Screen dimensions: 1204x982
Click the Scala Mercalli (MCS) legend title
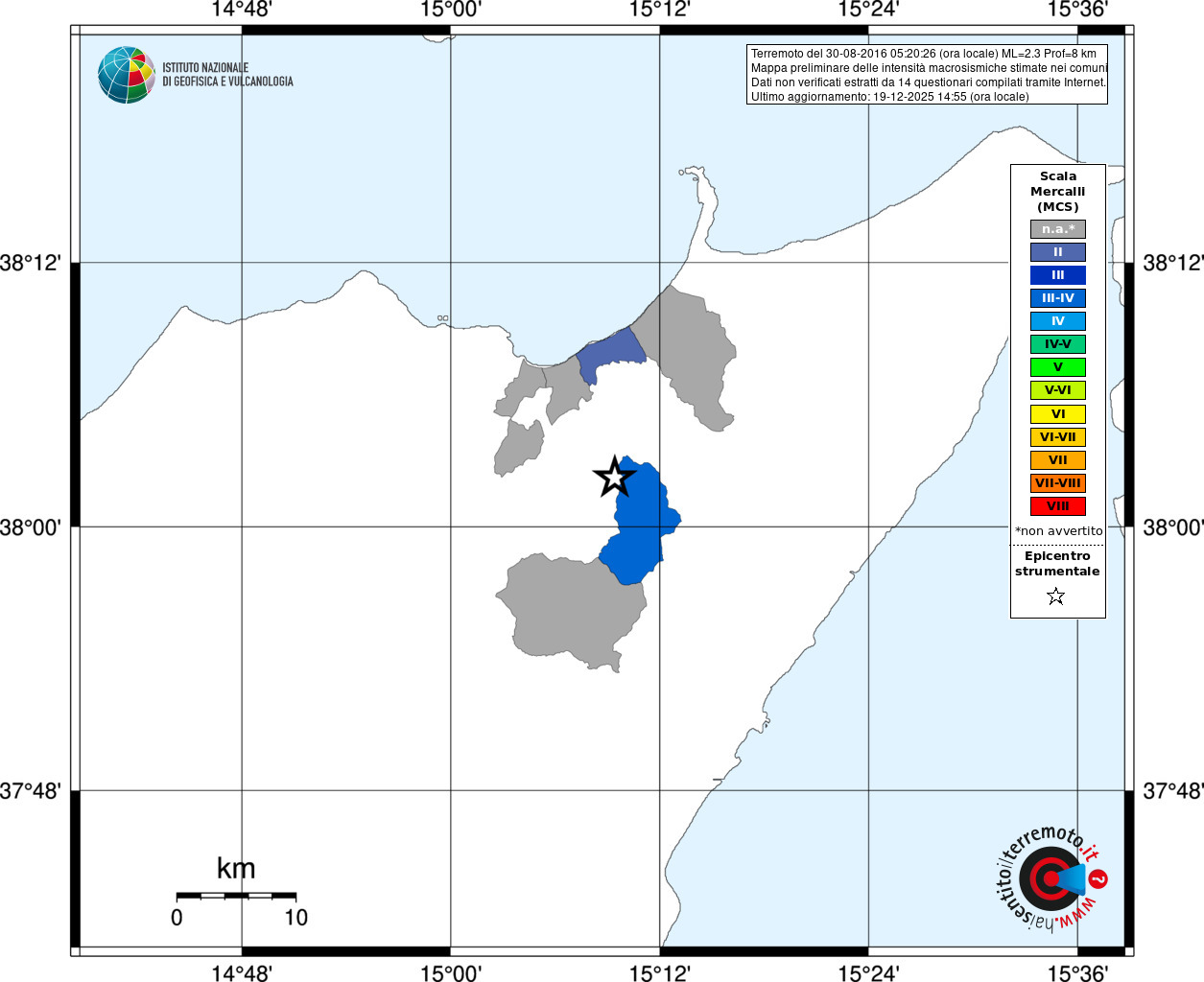tap(1058, 192)
